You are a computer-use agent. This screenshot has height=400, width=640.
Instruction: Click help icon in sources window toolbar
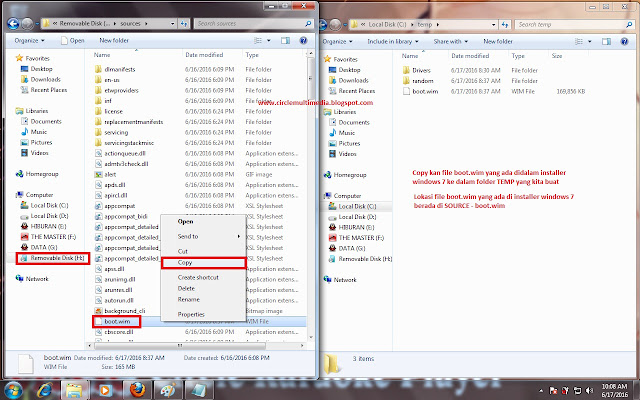pyautogui.click(x=303, y=40)
